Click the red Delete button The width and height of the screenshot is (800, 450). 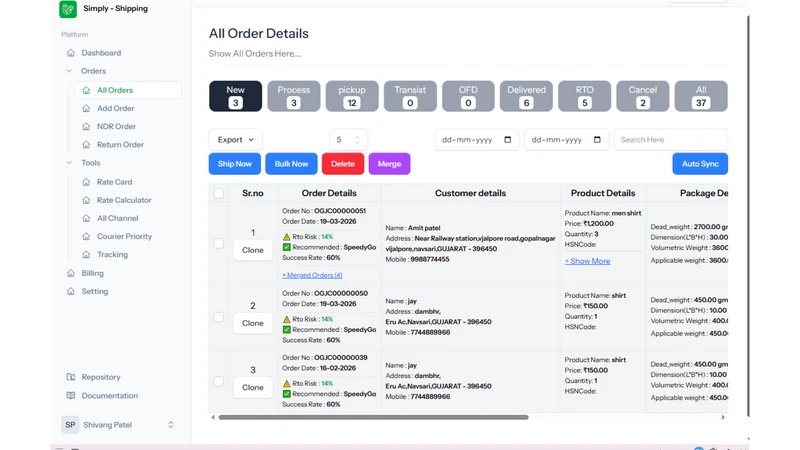343,164
